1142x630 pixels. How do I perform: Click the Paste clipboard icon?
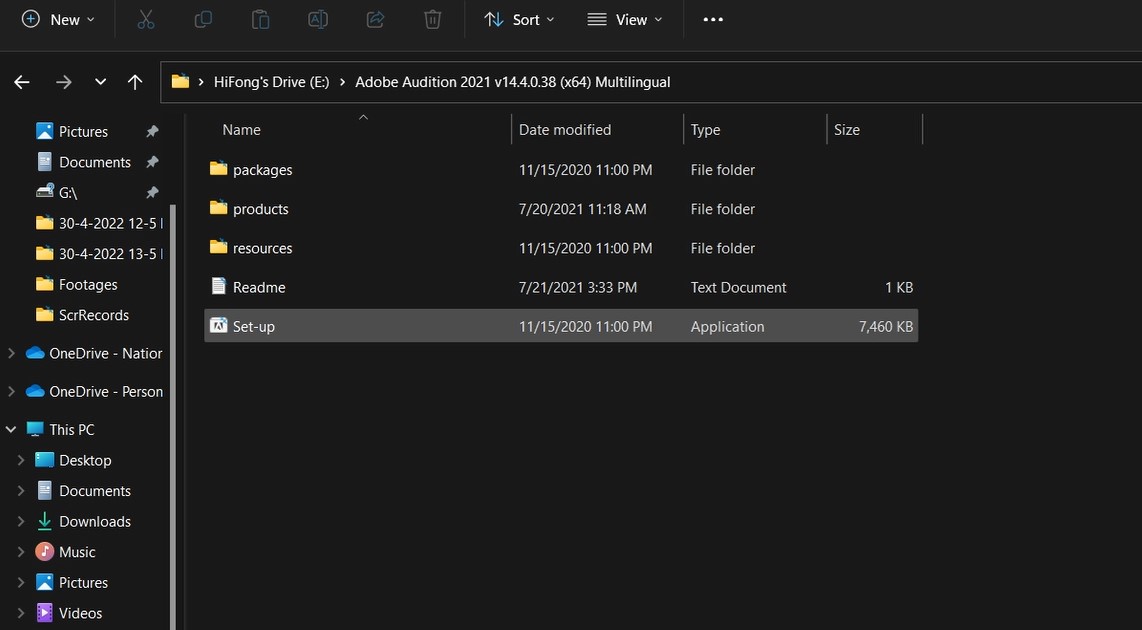(260, 20)
